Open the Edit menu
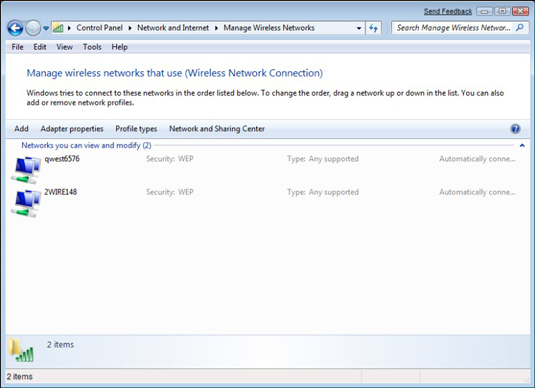 pos(40,47)
